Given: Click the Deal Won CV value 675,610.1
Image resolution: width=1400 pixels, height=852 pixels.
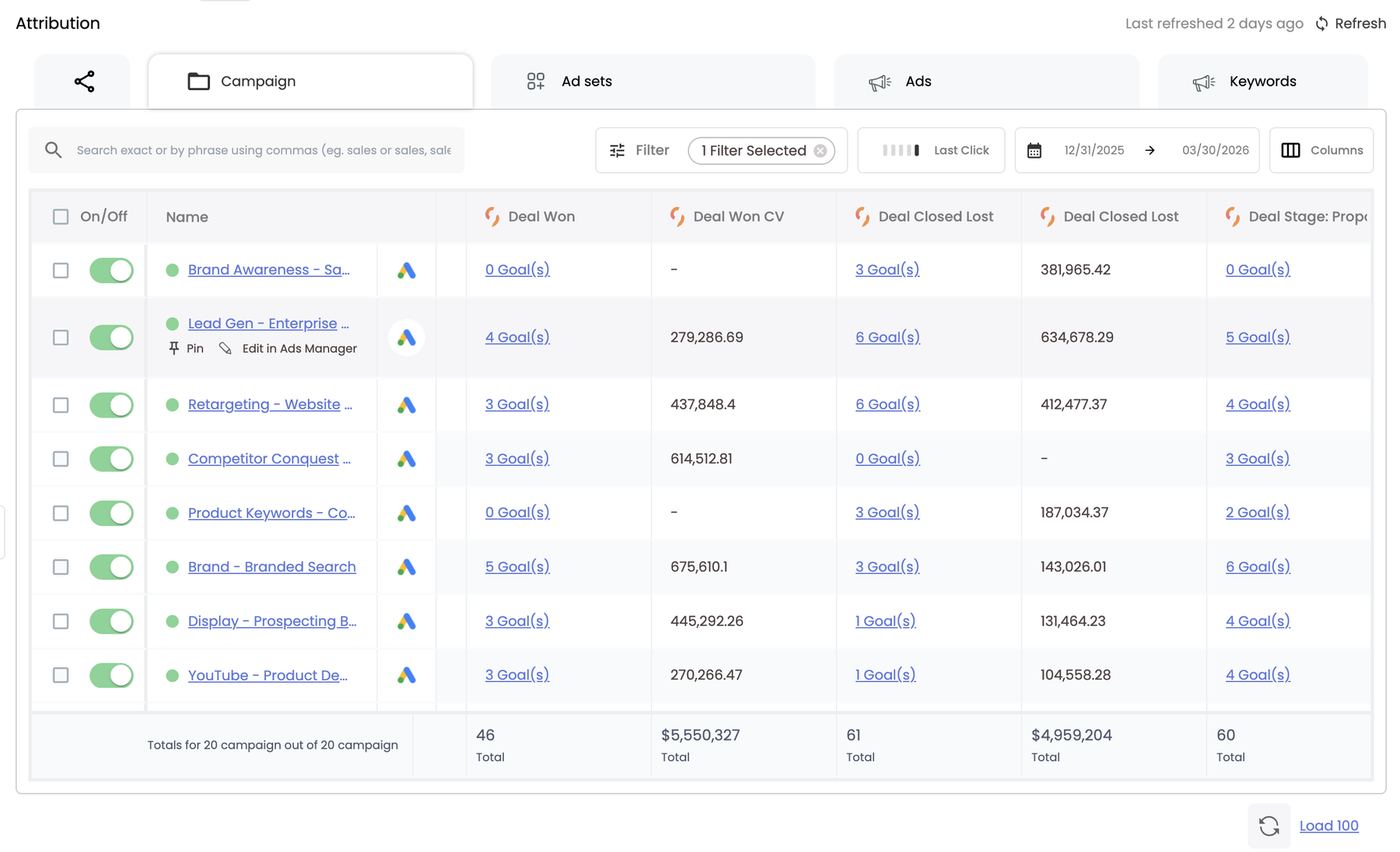Looking at the screenshot, I should 699,567.
